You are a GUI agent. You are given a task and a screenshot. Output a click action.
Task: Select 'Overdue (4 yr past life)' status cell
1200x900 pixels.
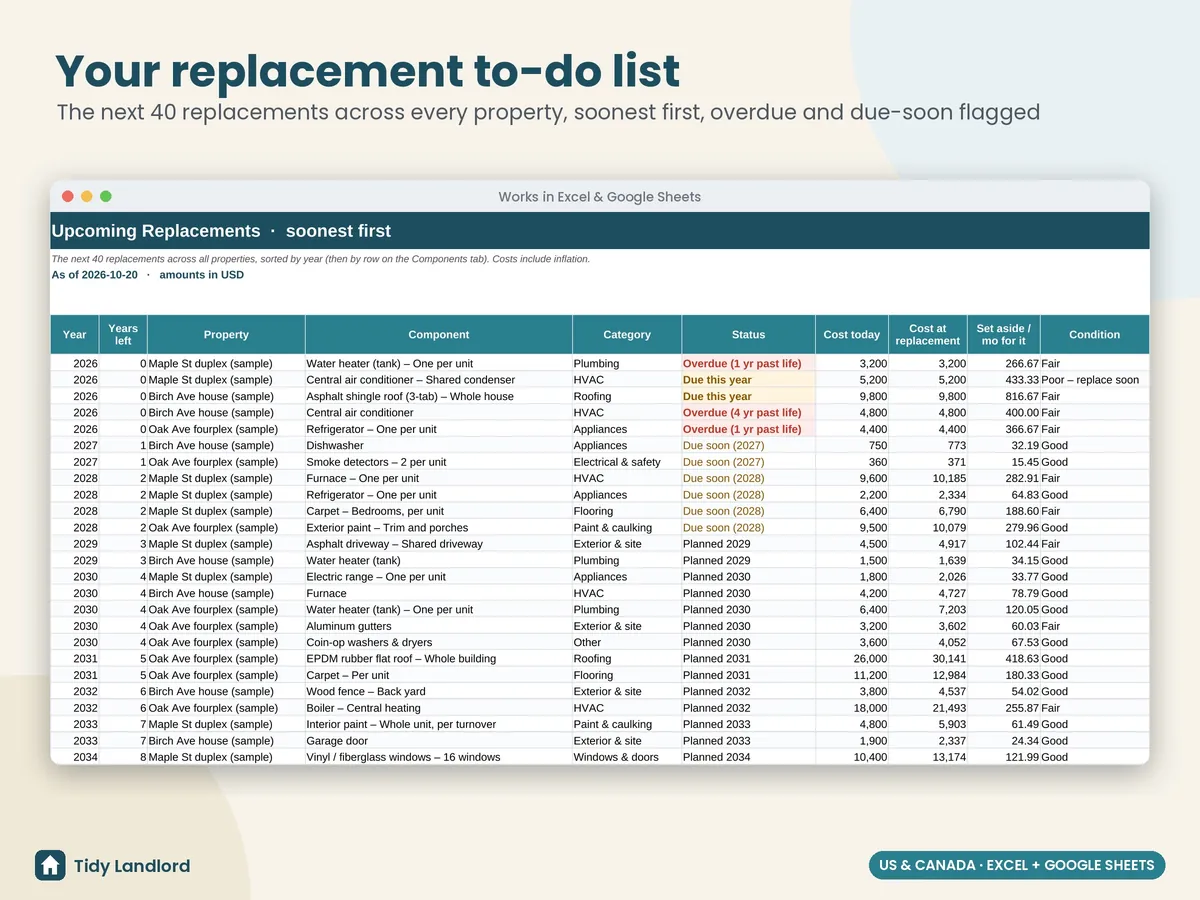pos(748,413)
